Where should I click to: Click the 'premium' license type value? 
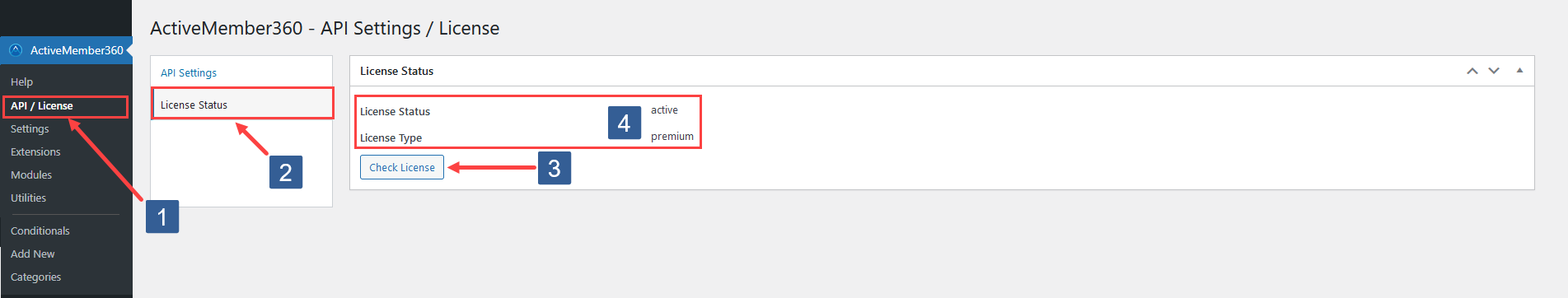coord(672,137)
